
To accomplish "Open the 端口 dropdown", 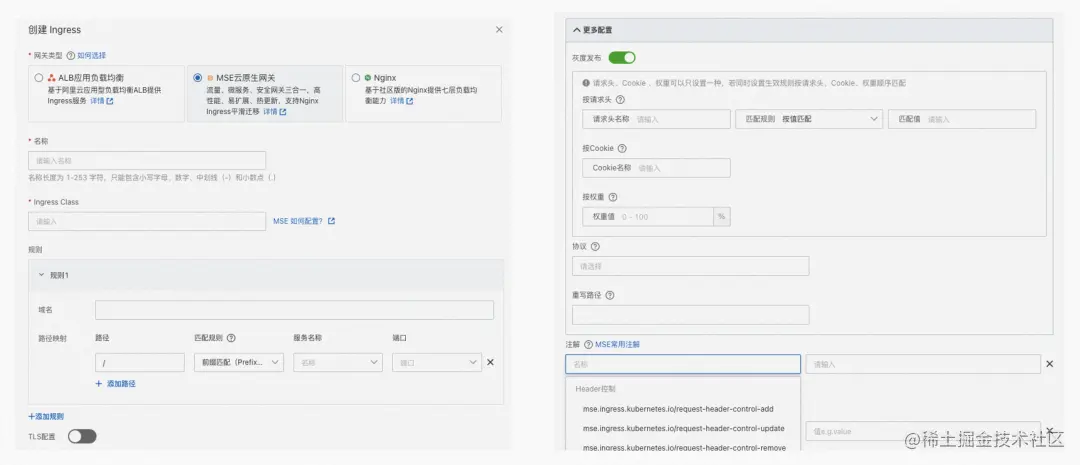I will (x=437, y=362).
